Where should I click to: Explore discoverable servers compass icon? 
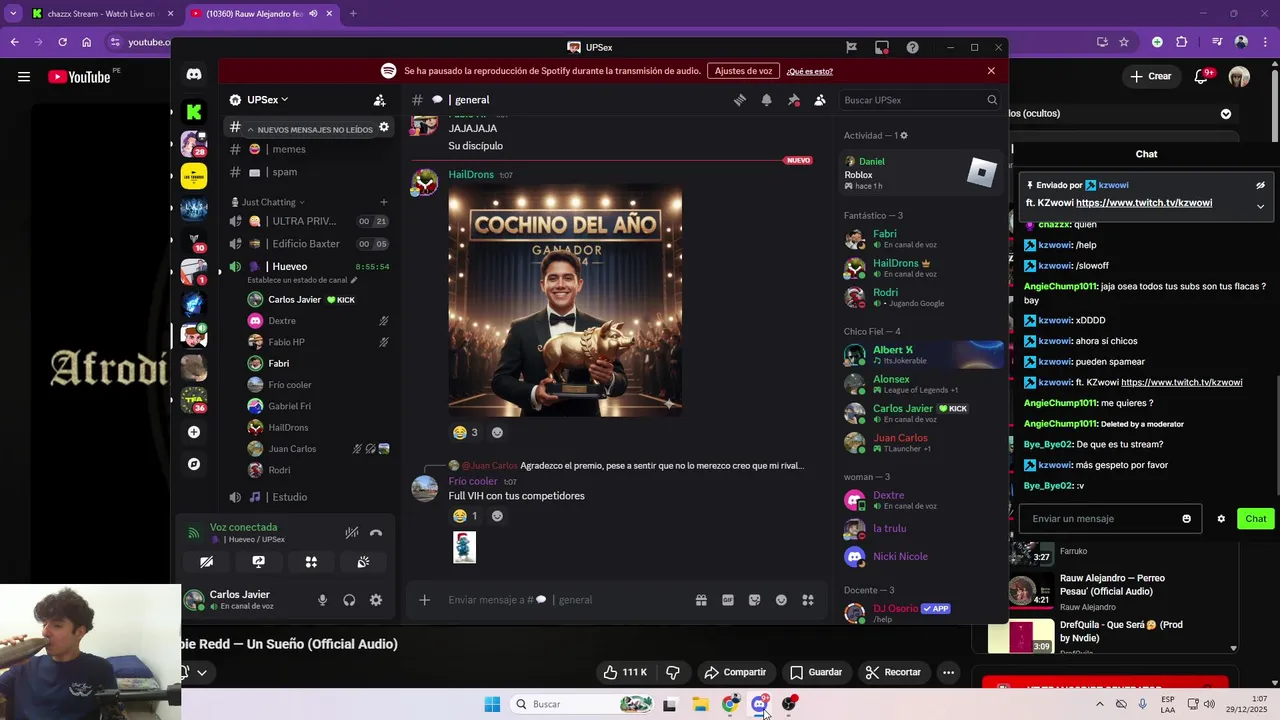[194, 464]
